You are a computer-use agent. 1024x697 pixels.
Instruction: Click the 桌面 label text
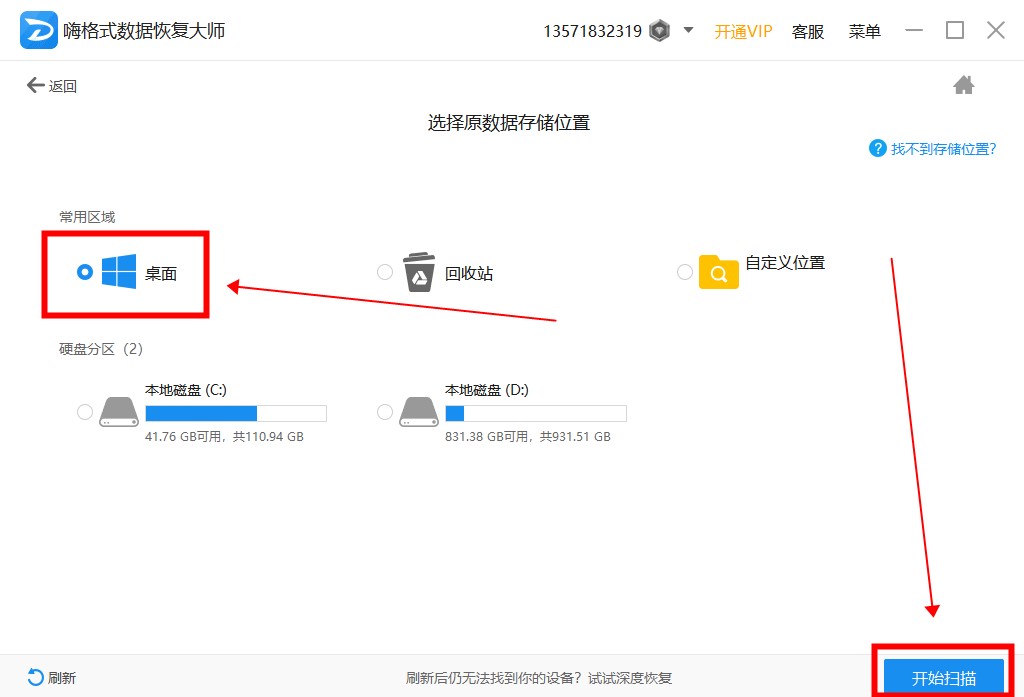(161, 274)
